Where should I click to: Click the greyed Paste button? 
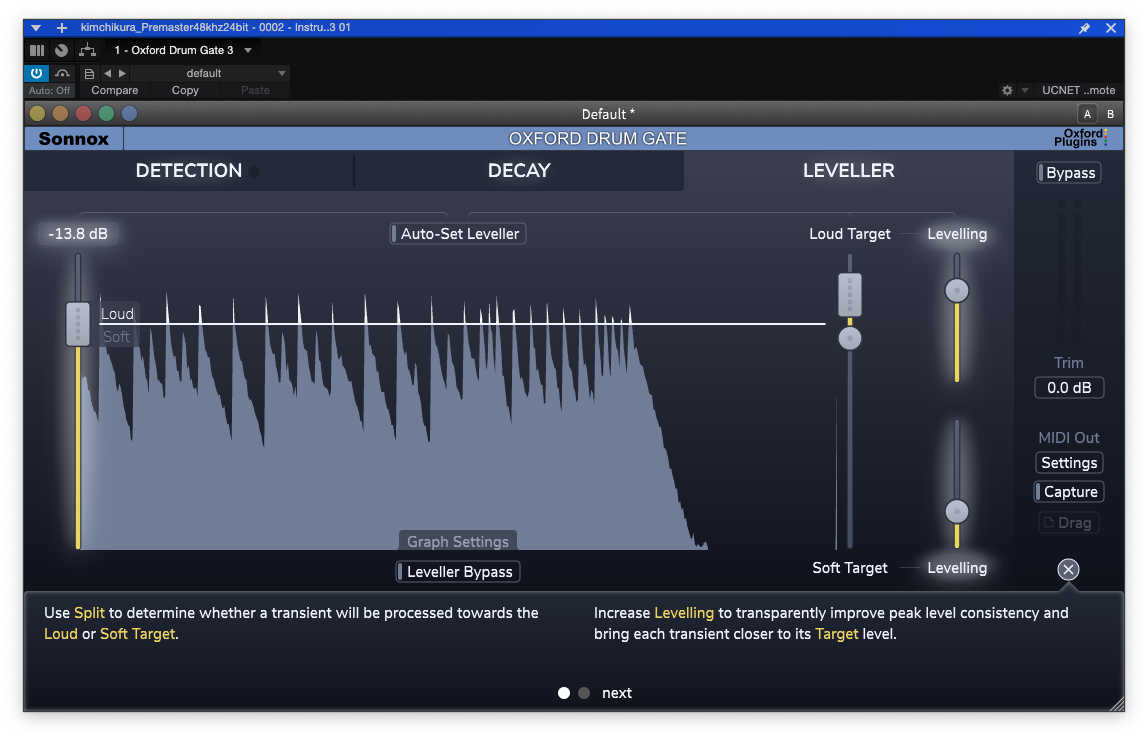pyautogui.click(x=256, y=91)
